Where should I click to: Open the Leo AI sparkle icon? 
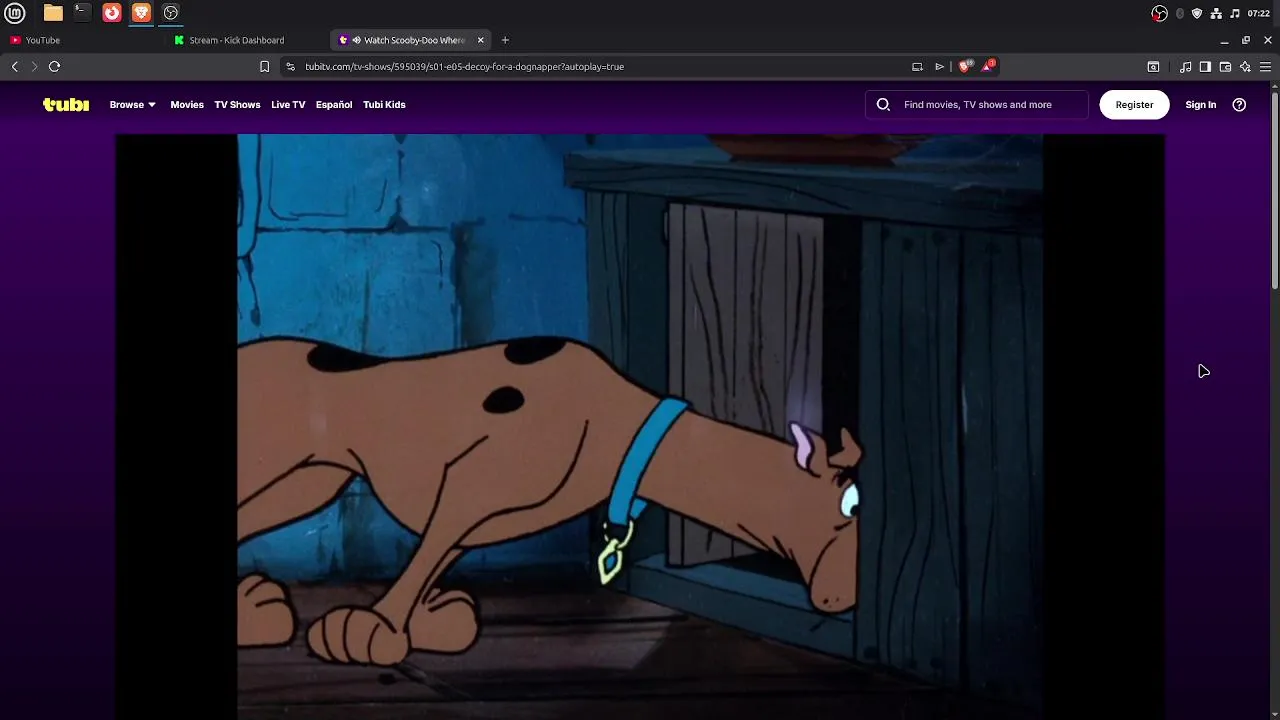point(1245,67)
